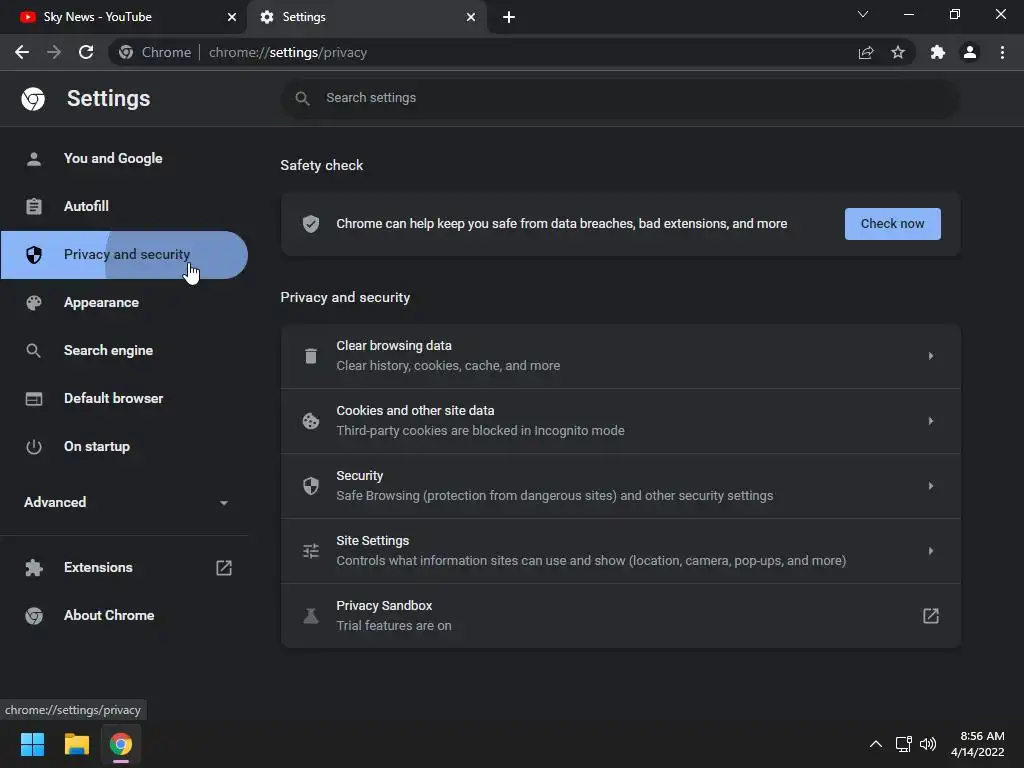Click the share page icon in address bar
The height and width of the screenshot is (768, 1024).
tap(866, 52)
